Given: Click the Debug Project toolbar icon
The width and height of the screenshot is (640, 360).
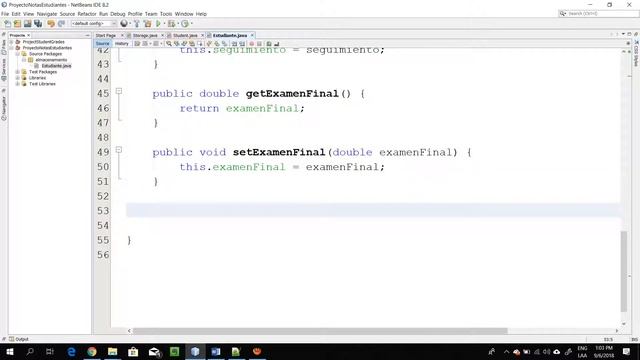Looking at the screenshot, I should pos(171,24).
